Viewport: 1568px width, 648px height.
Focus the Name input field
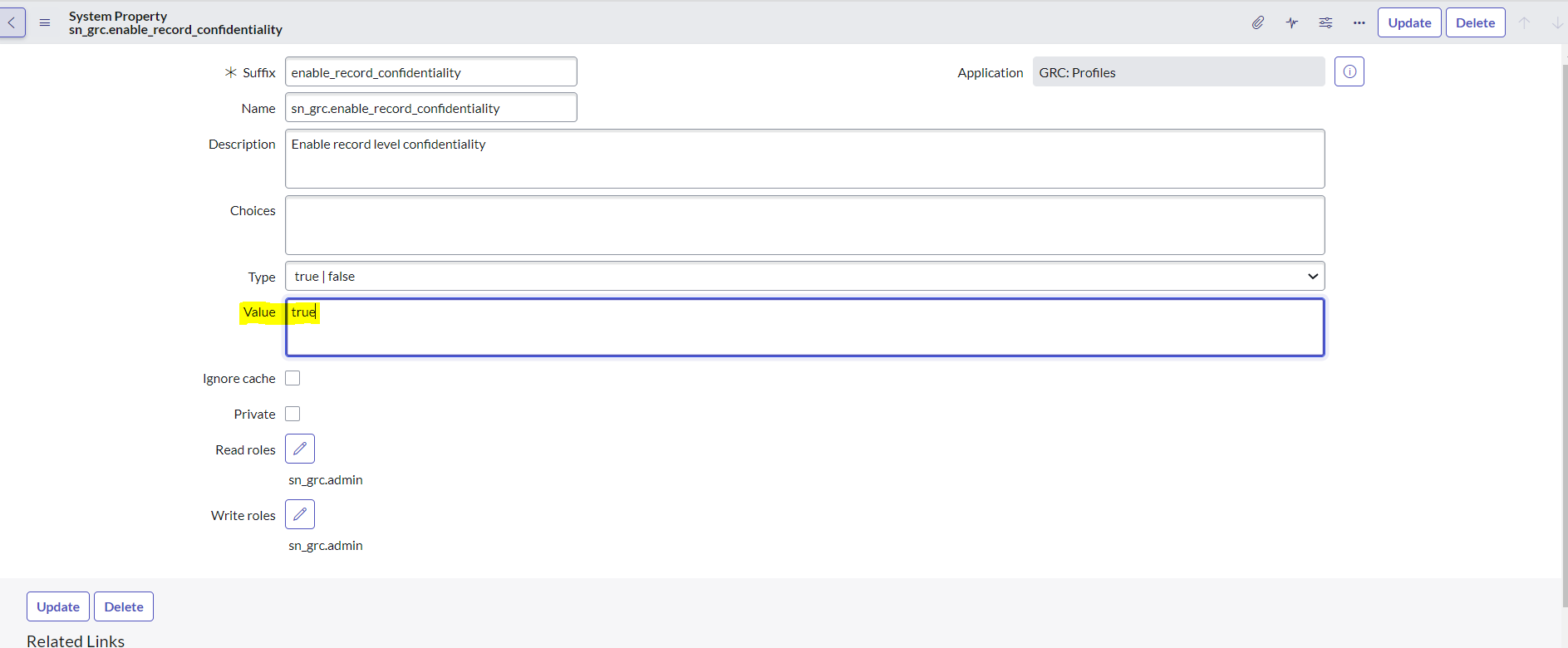(430, 107)
